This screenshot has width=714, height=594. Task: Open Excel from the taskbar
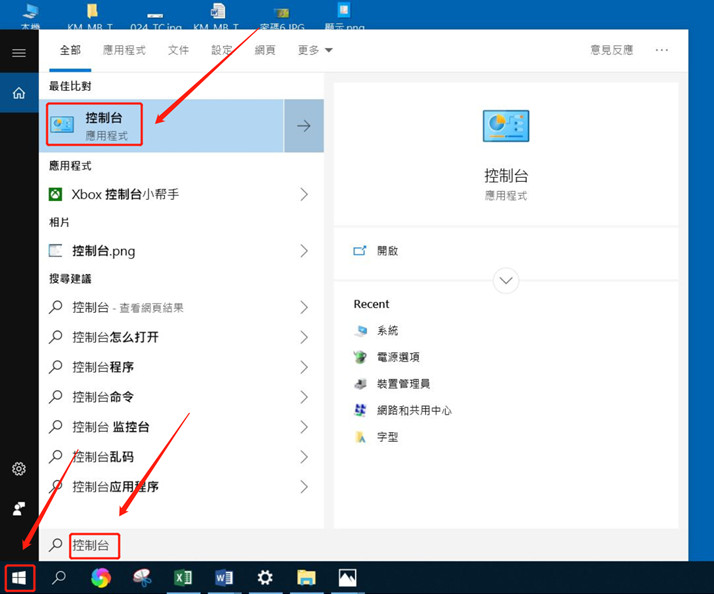(183, 578)
